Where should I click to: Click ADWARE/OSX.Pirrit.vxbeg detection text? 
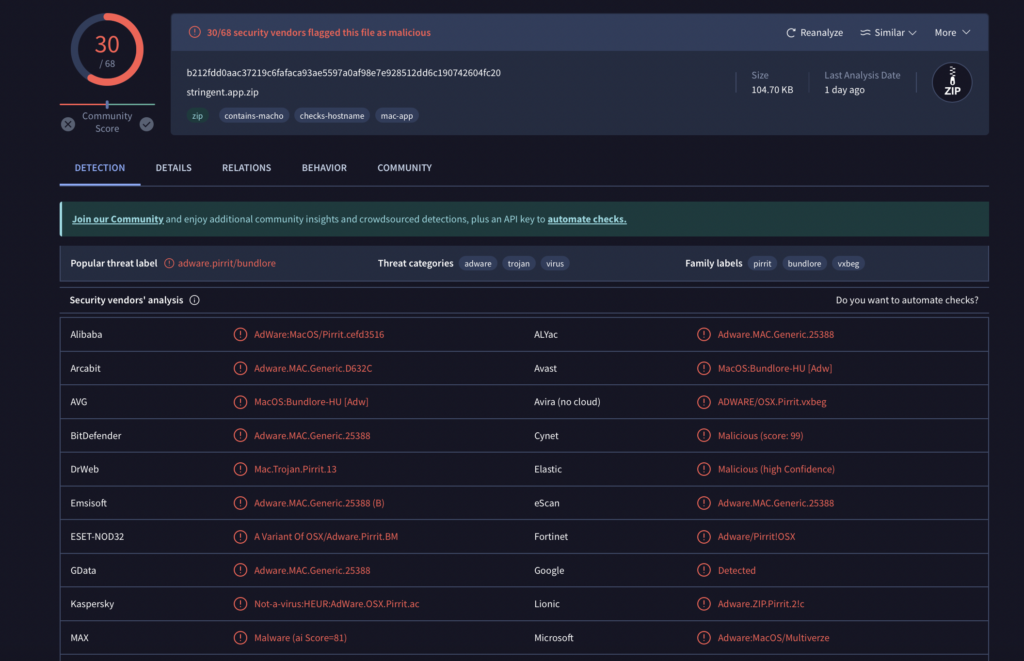pos(772,402)
